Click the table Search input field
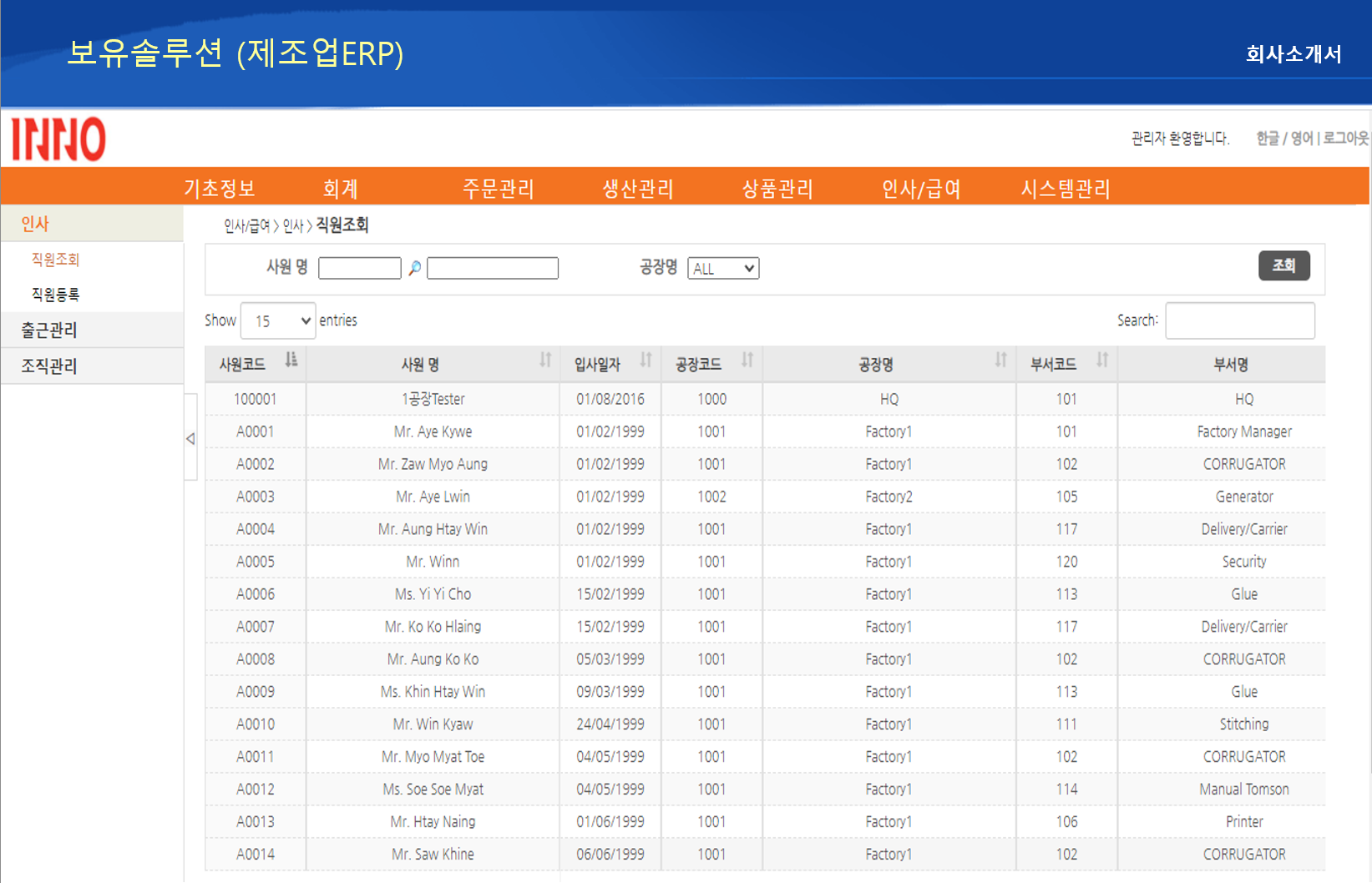1372x883 pixels. click(1239, 321)
